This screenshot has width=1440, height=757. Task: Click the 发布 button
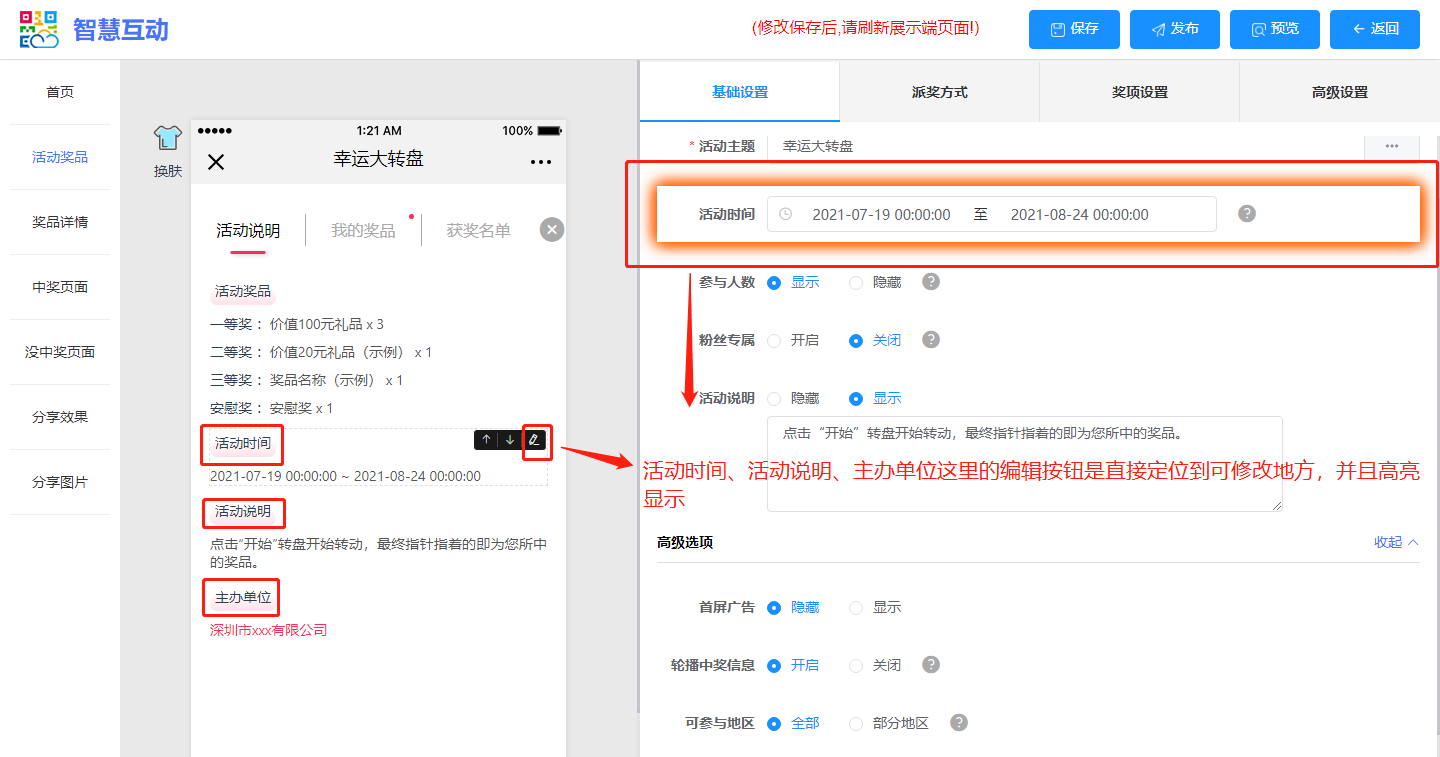[1174, 29]
